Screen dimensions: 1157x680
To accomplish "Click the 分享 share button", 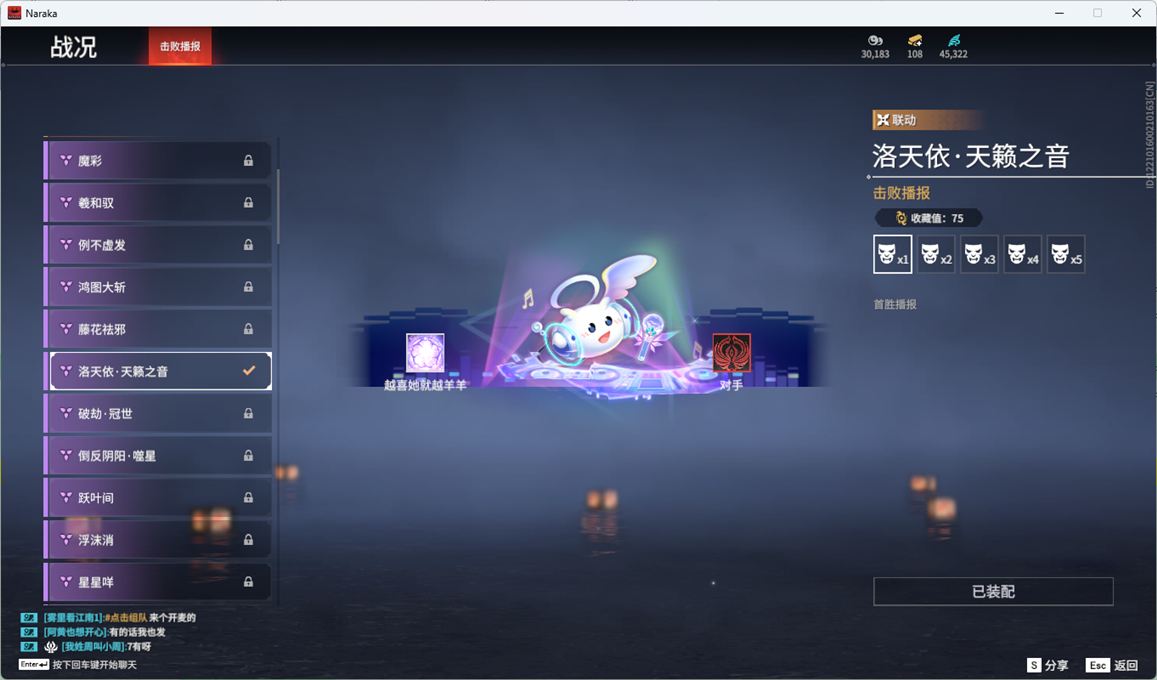I will (x=1048, y=665).
